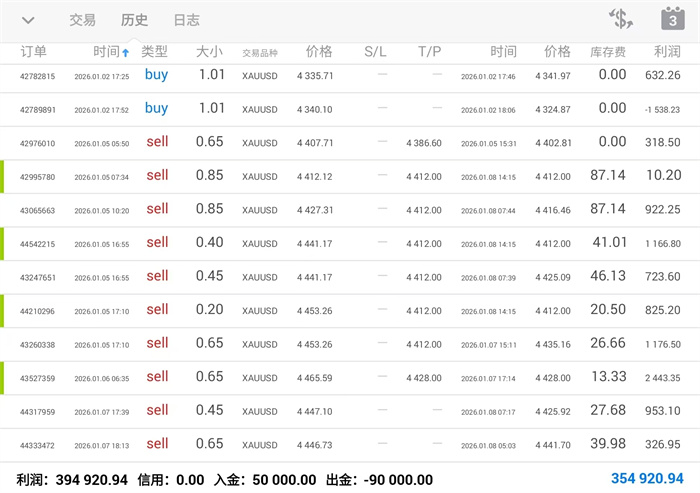Select order 42976010 sell row
This screenshot has width=700, height=493.
[x=350, y=143]
